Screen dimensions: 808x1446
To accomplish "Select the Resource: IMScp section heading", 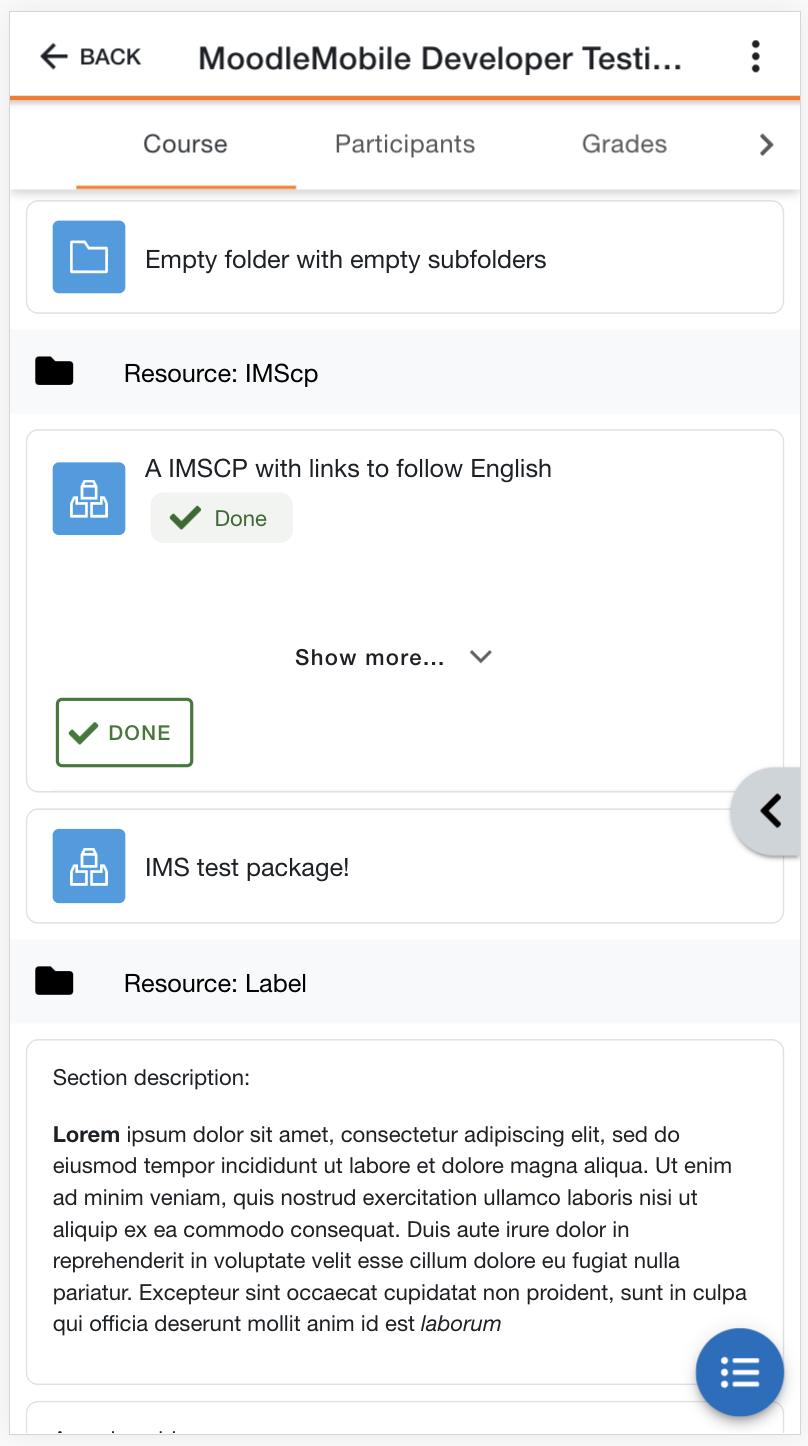I will pos(221,373).
